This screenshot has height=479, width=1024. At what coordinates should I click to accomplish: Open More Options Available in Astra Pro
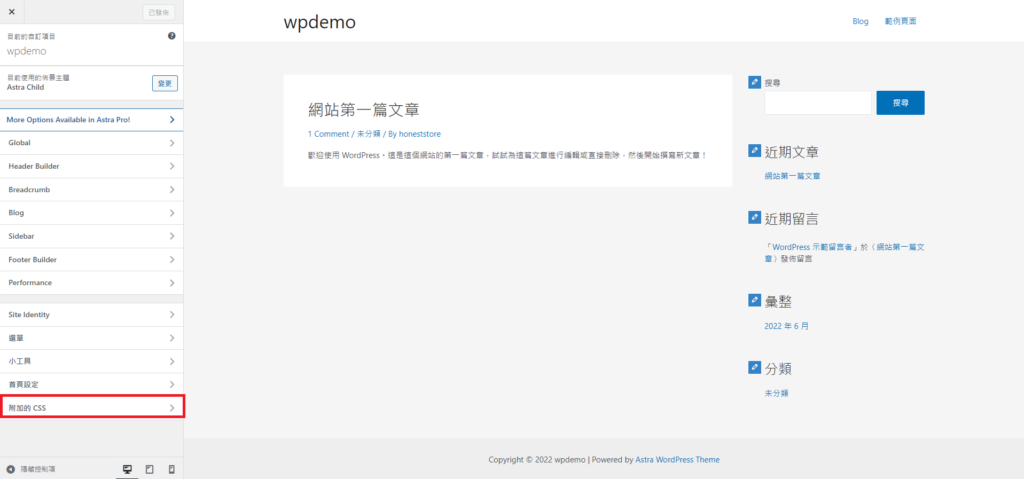pyautogui.click(x=91, y=120)
